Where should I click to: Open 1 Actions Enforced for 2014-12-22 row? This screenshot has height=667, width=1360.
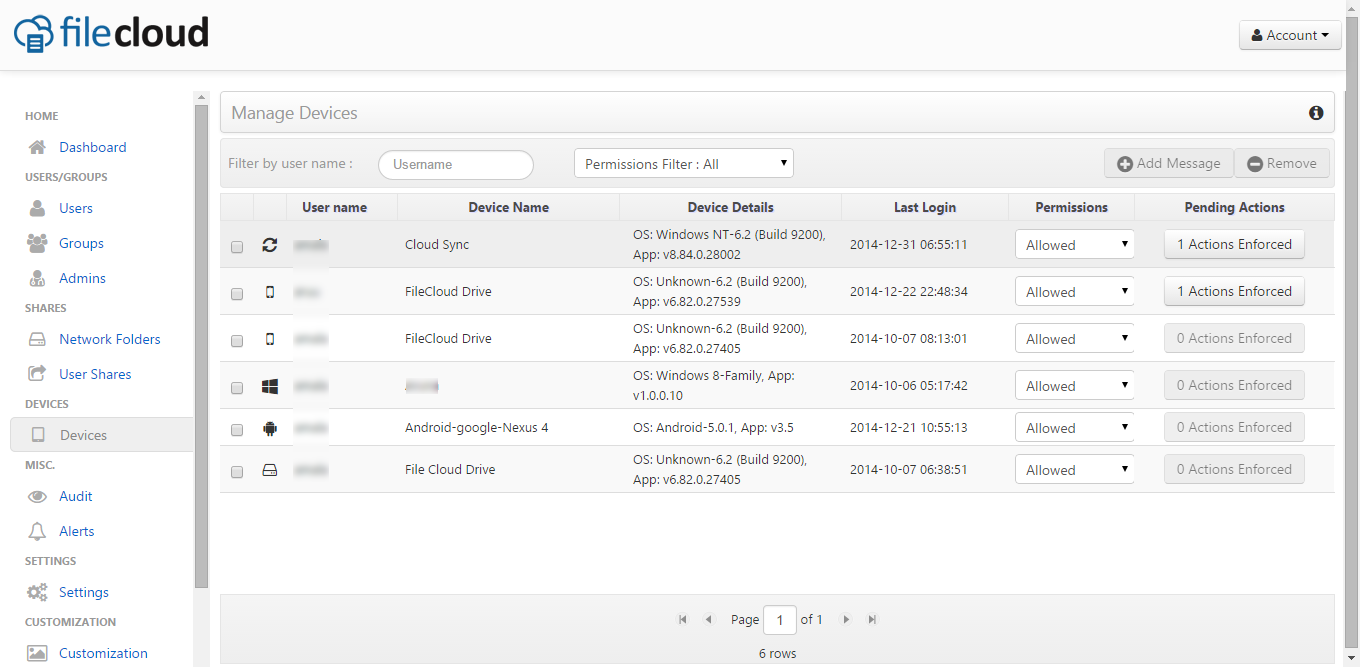pyautogui.click(x=1234, y=291)
